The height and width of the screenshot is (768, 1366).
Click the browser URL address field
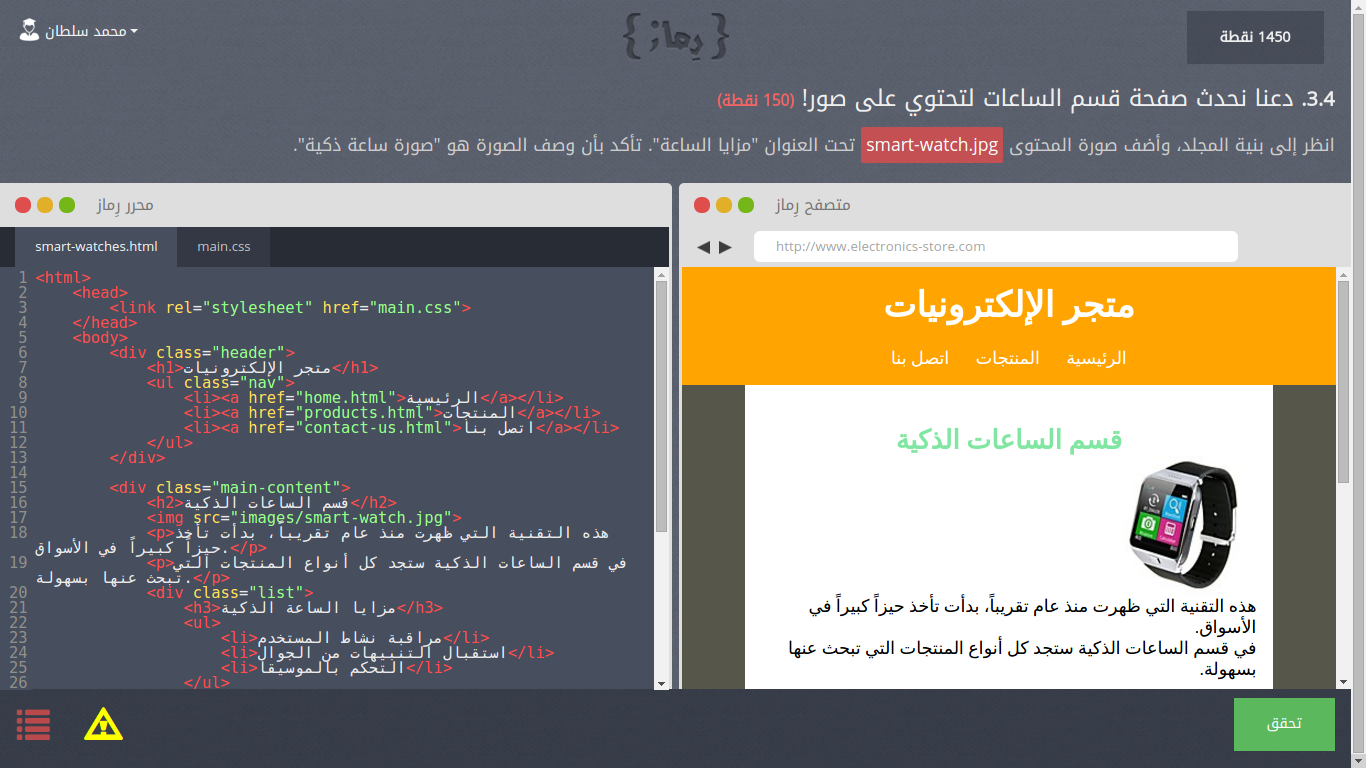pyautogui.click(x=995, y=247)
